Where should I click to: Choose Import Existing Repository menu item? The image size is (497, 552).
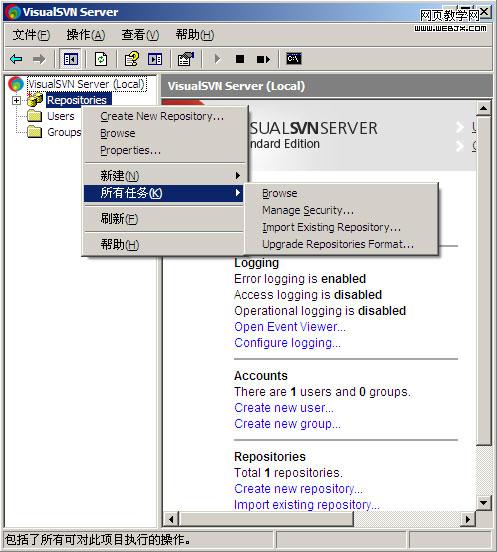[x=332, y=227]
